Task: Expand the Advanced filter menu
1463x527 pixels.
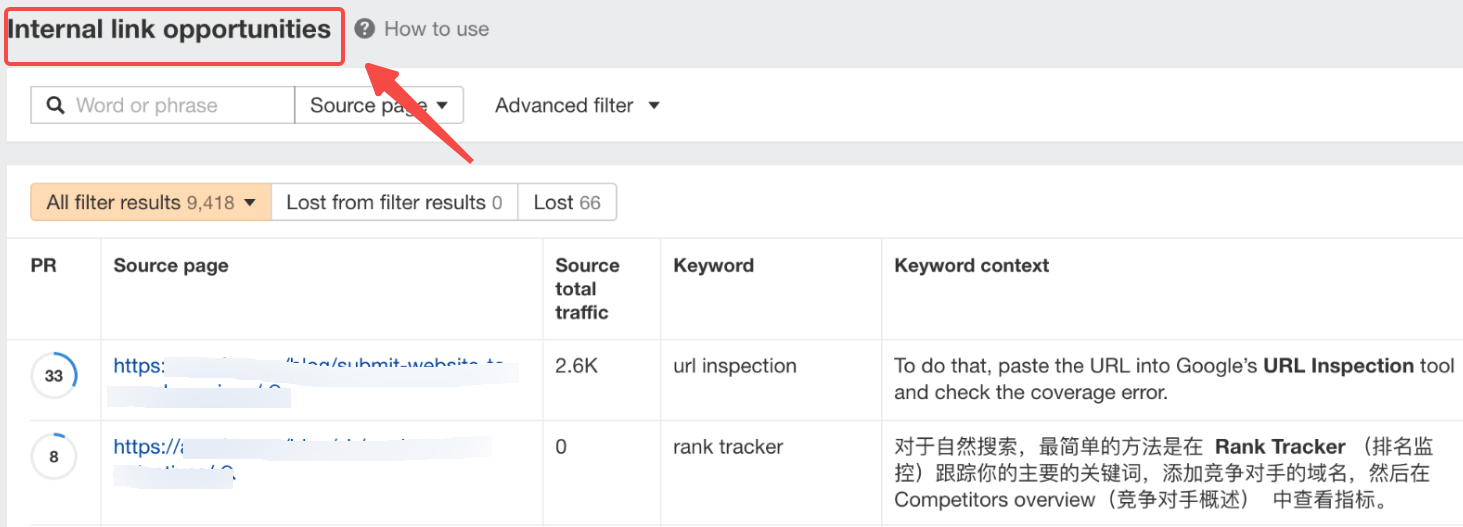Action: tap(577, 105)
